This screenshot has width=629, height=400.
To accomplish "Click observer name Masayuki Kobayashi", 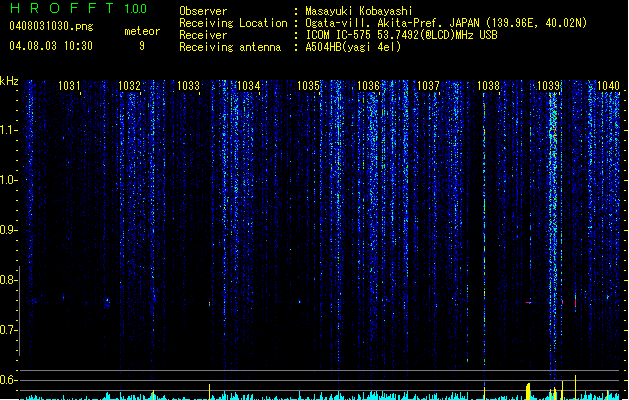I will pos(359,11).
